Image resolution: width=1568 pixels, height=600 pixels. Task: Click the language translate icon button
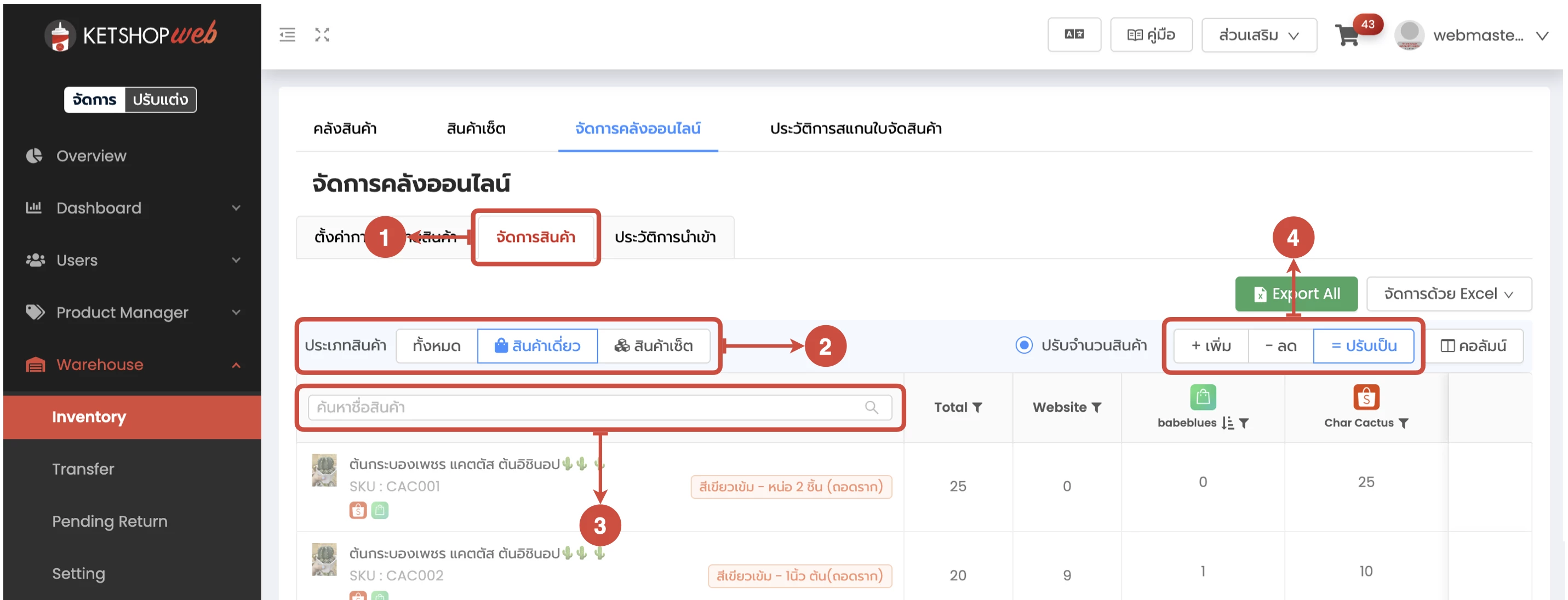click(1074, 34)
